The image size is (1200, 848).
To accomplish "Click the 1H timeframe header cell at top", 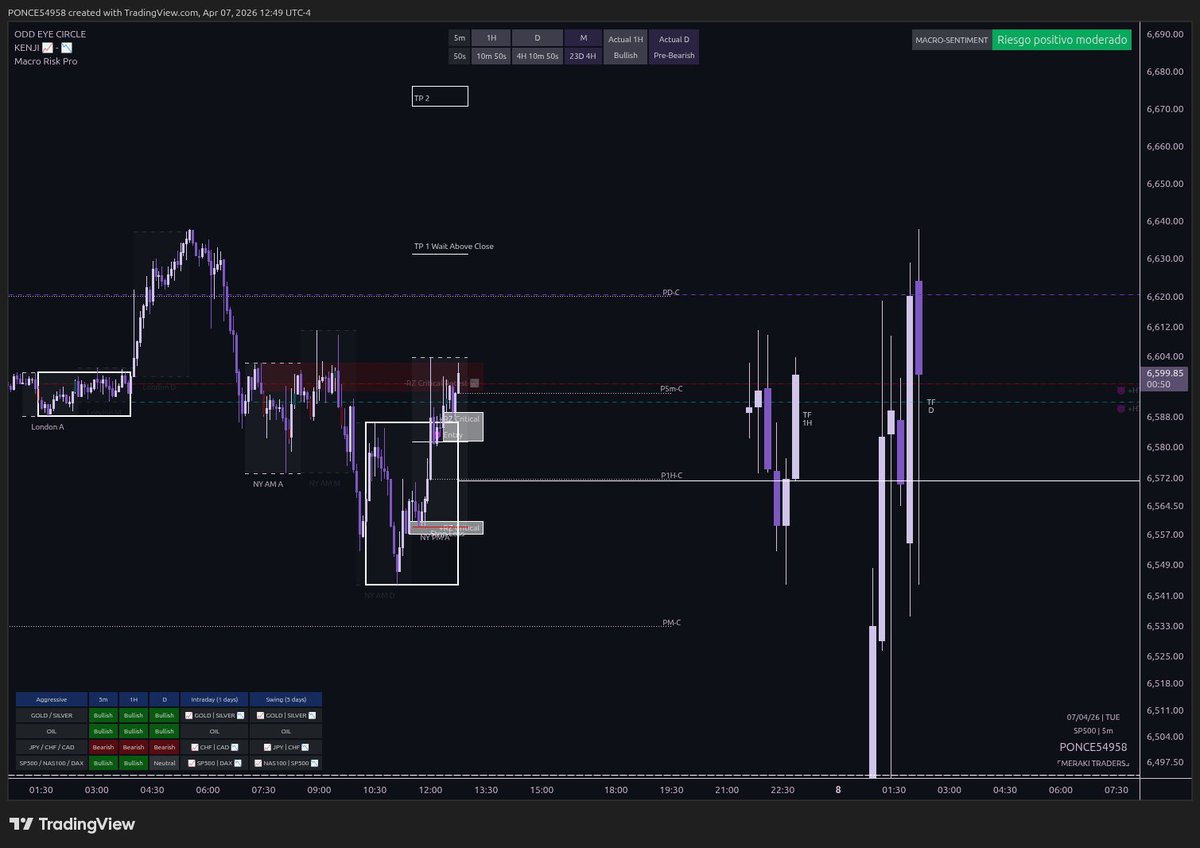I will point(491,38).
